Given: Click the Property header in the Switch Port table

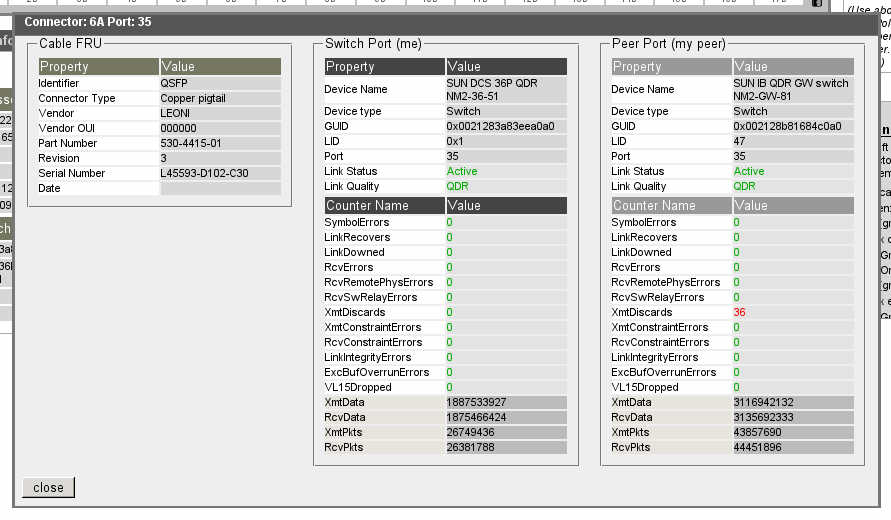Looking at the screenshot, I should (x=385, y=66).
